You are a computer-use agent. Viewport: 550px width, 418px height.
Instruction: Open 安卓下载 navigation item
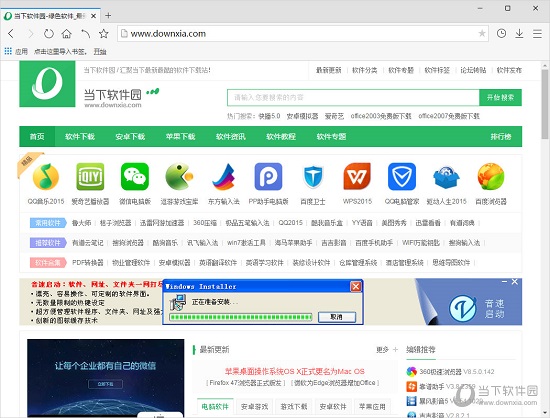point(130,137)
